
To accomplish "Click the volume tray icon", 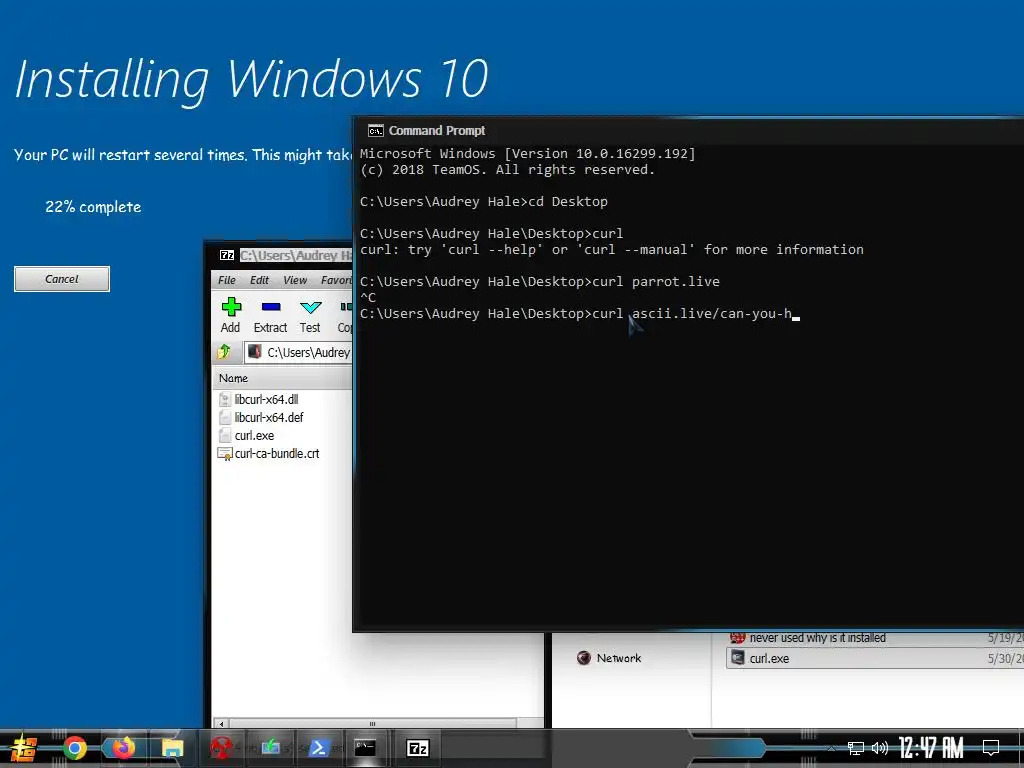I will (x=880, y=748).
